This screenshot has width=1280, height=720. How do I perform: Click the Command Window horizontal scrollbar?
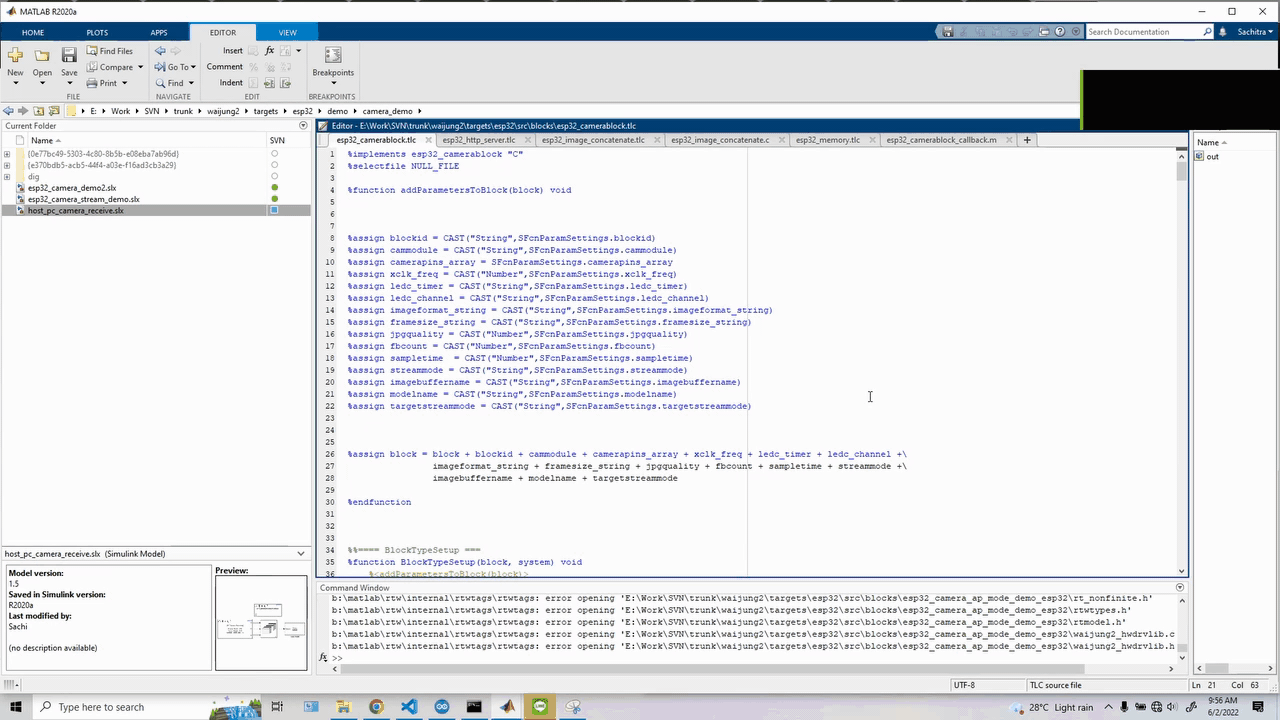click(710, 669)
